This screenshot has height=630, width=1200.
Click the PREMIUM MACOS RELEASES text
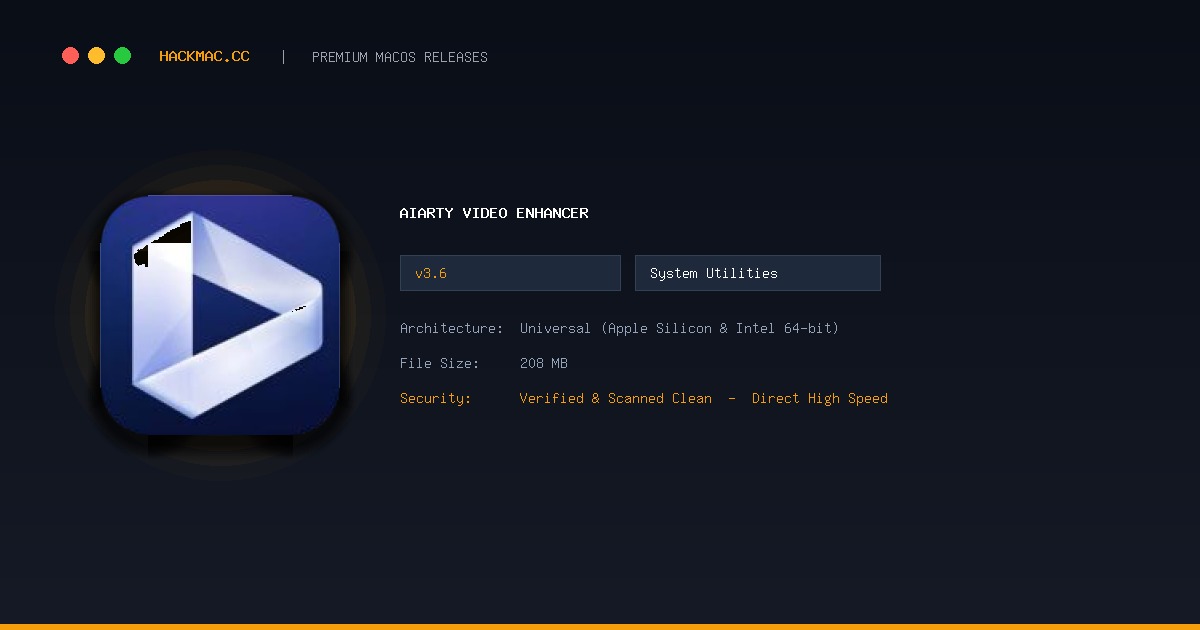pos(400,57)
